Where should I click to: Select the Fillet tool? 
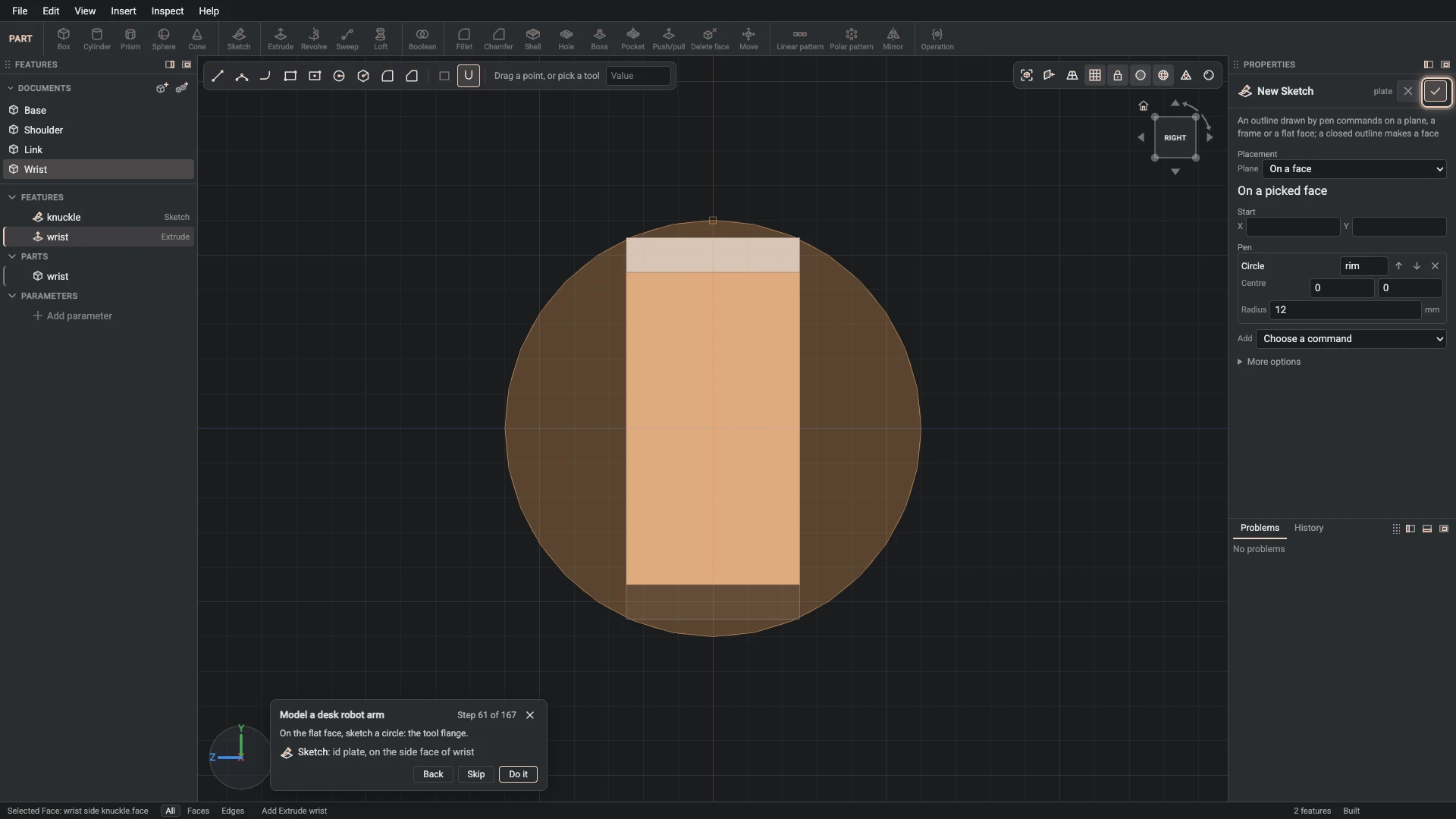coord(464,39)
